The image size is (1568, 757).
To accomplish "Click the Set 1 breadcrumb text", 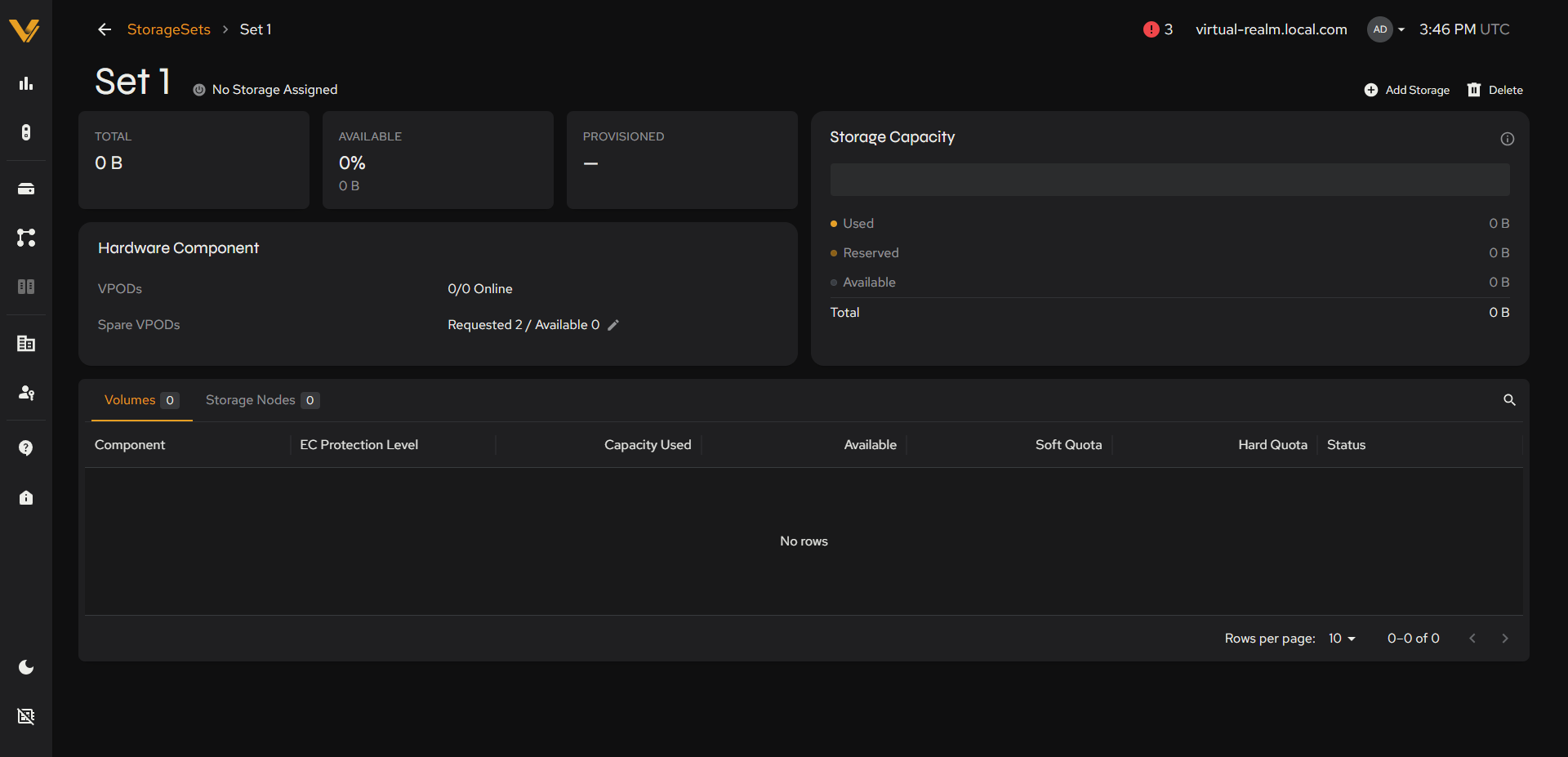I will (x=256, y=29).
